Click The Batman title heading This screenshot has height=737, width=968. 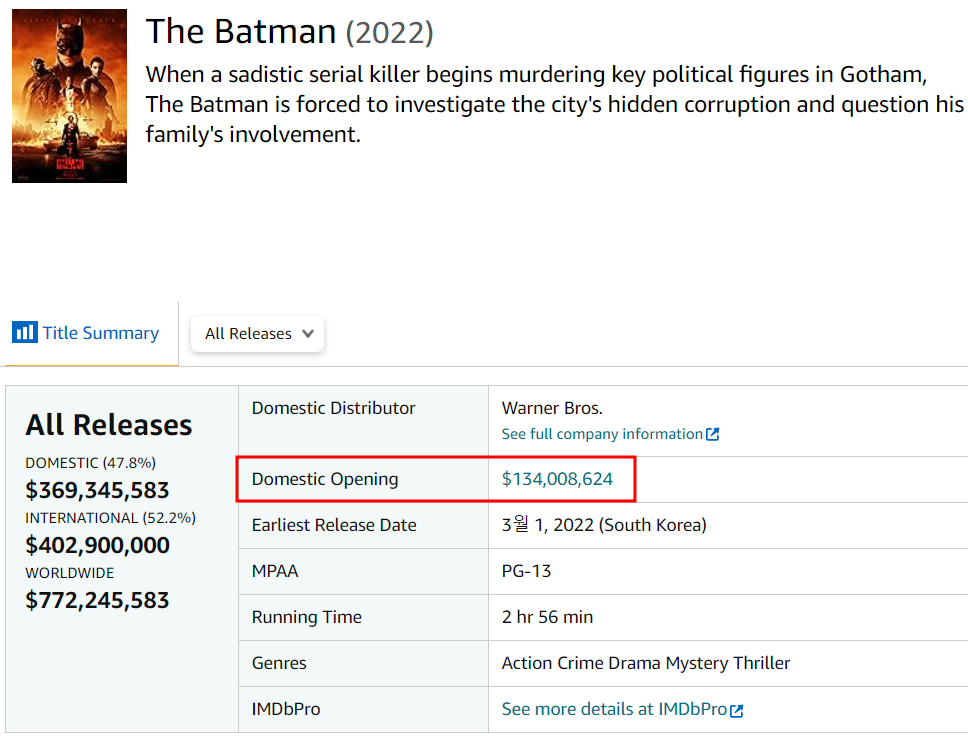tap(241, 31)
